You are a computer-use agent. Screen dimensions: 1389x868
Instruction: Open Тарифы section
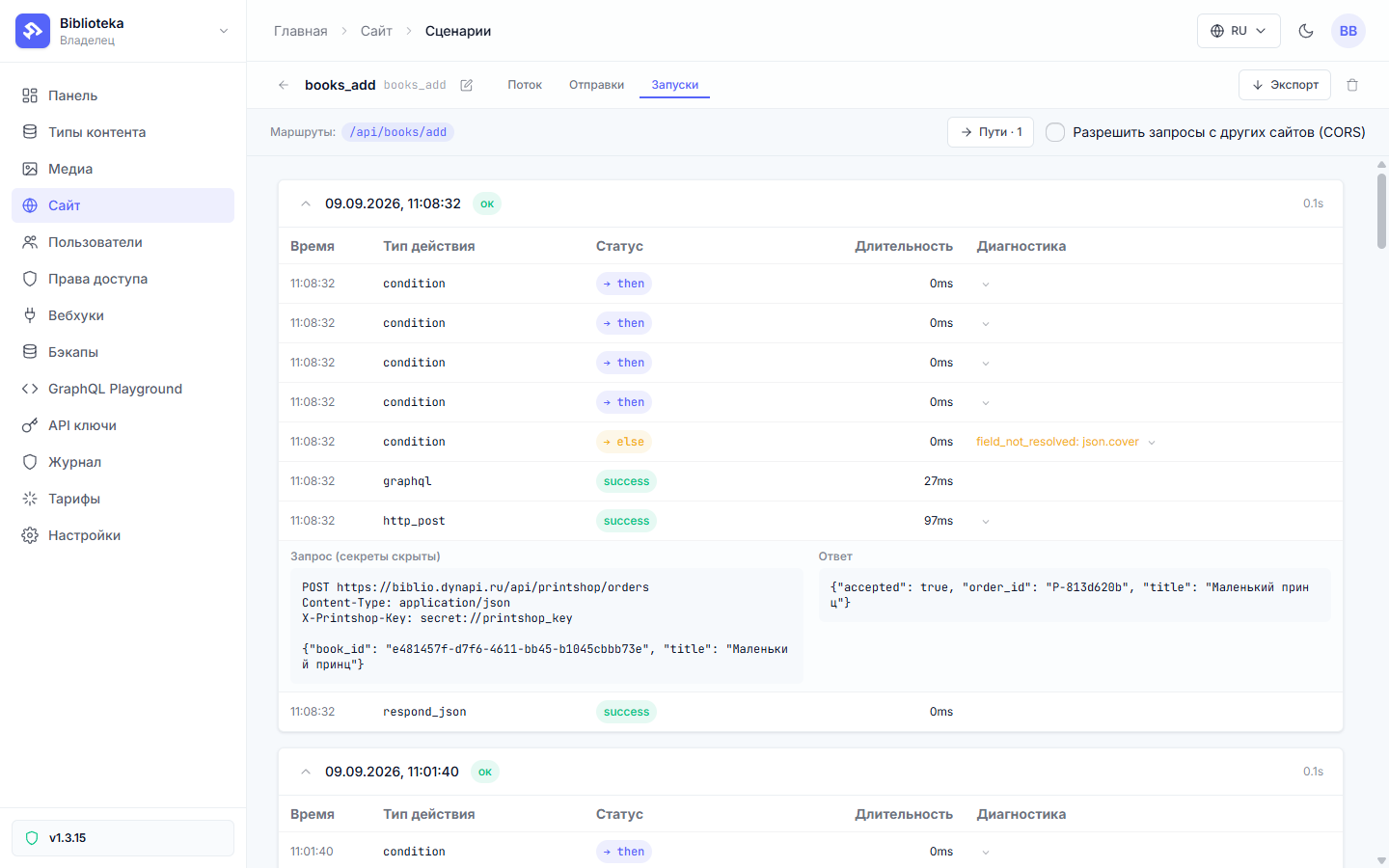pos(123,499)
